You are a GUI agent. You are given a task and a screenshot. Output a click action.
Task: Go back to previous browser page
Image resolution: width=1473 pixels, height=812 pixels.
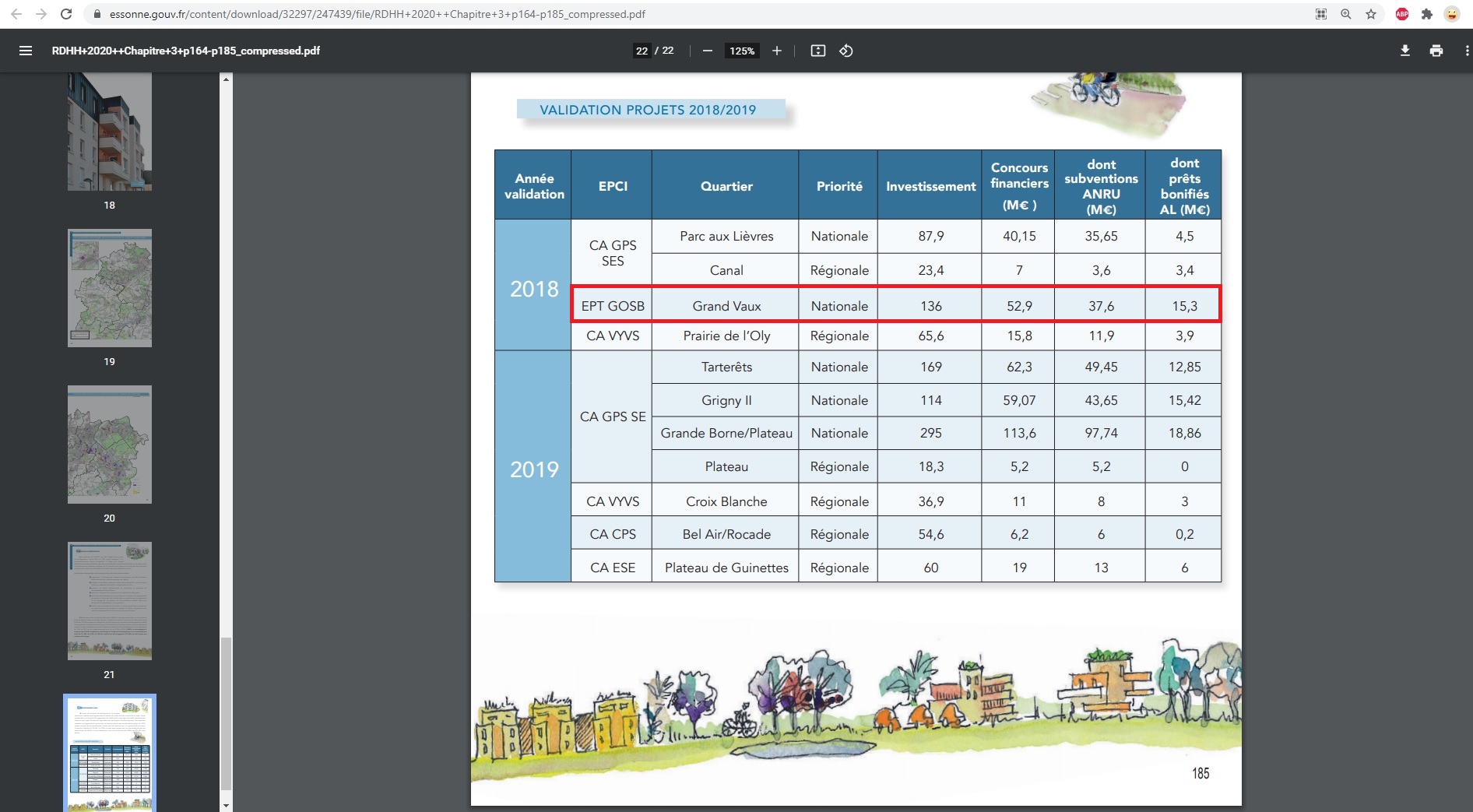(16, 14)
